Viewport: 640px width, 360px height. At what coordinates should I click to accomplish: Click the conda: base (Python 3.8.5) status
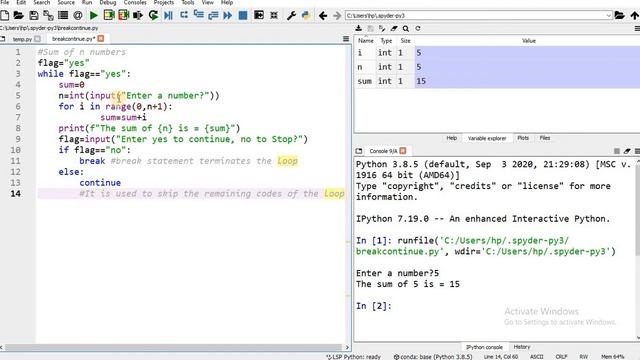[433, 356]
